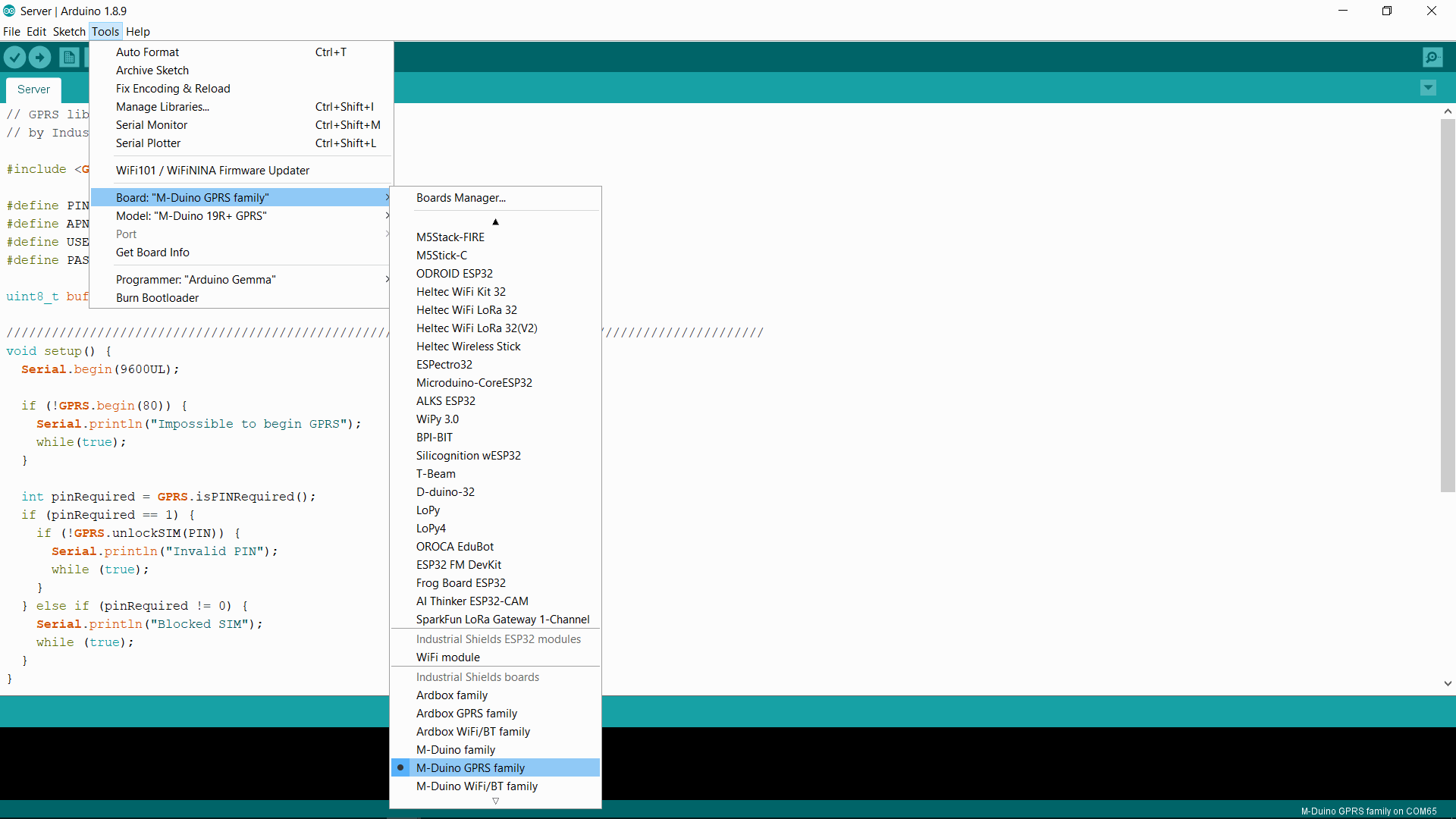Select AI Thinker ESP32-CAM board
This screenshot has width=1456, height=819.
(496, 601)
